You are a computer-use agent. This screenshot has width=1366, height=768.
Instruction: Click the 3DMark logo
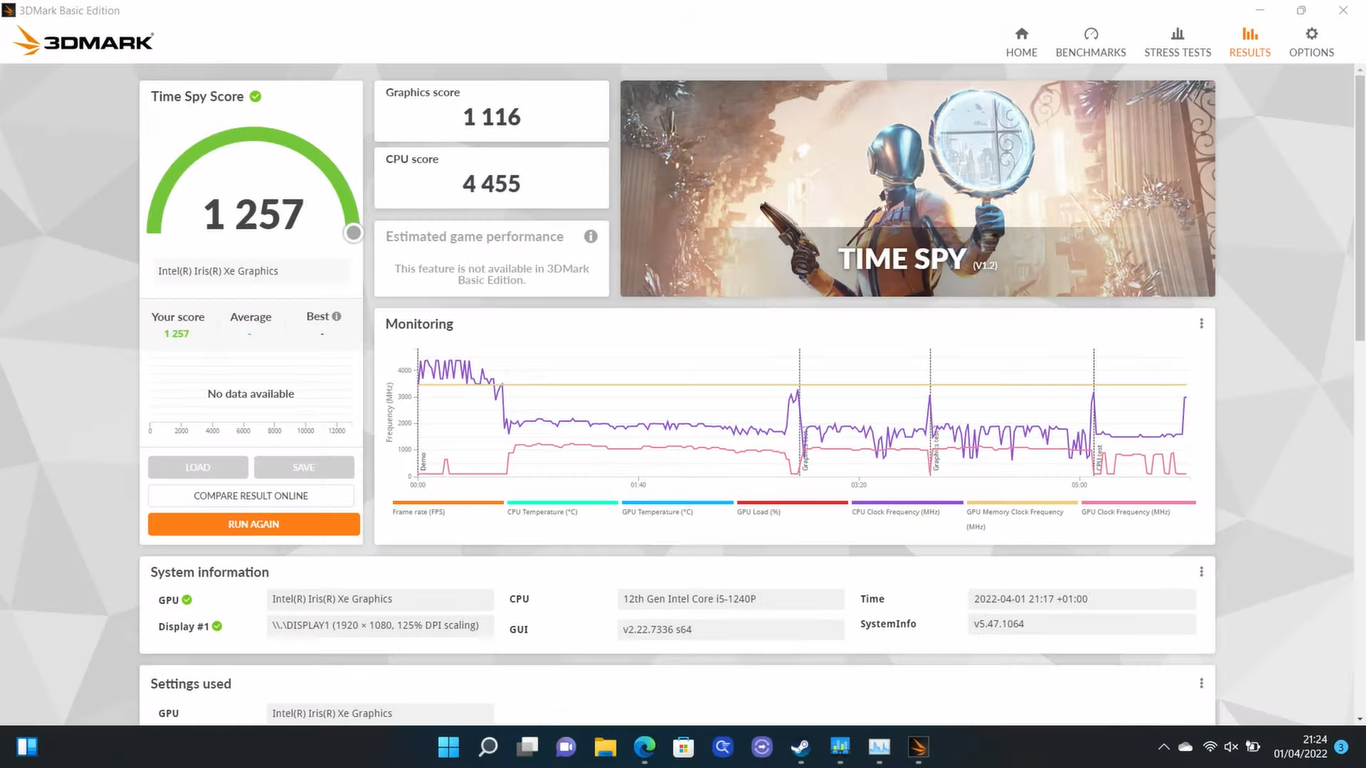pos(84,41)
